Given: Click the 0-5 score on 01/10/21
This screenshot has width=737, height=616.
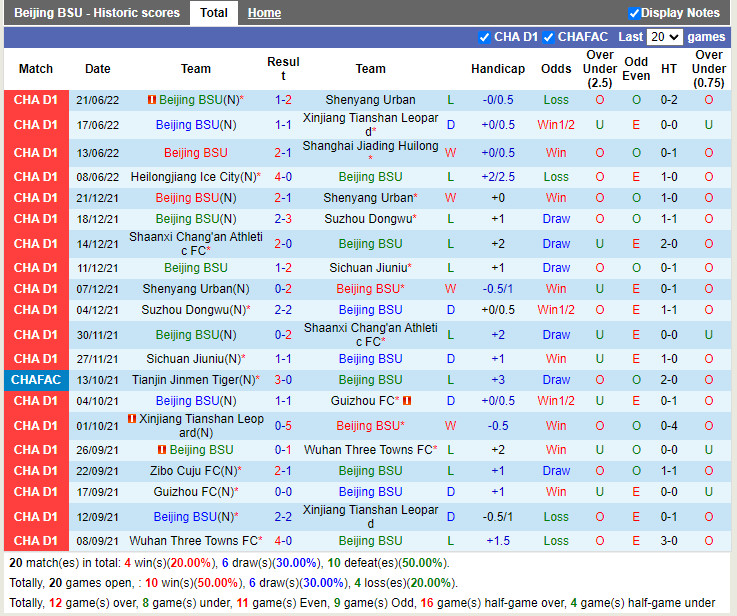Looking at the screenshot, I should click(283, 426).
